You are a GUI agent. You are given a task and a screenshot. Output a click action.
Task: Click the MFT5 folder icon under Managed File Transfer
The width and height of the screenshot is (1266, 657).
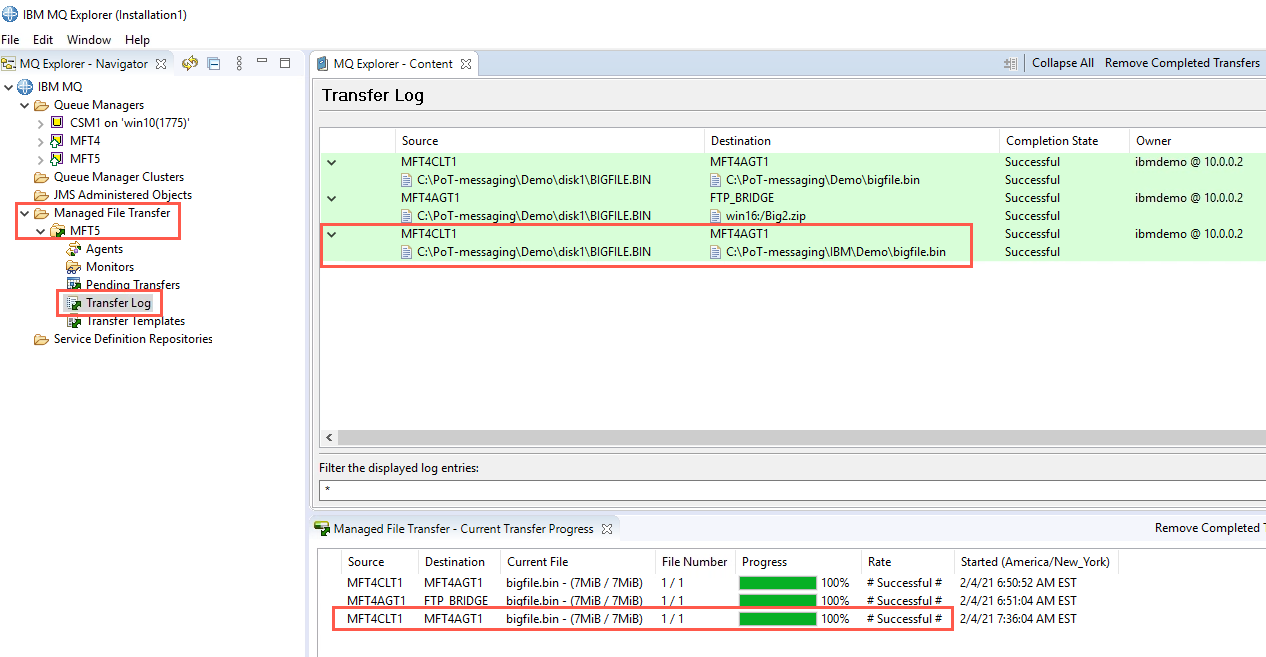(57, 231)
